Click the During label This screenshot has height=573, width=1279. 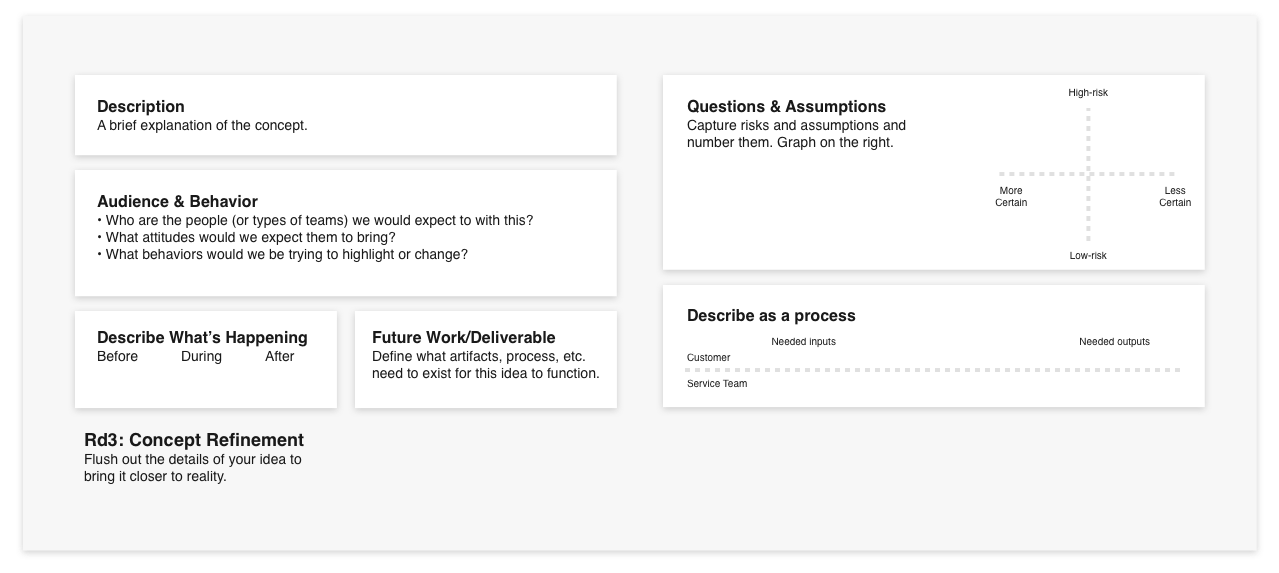201,357
